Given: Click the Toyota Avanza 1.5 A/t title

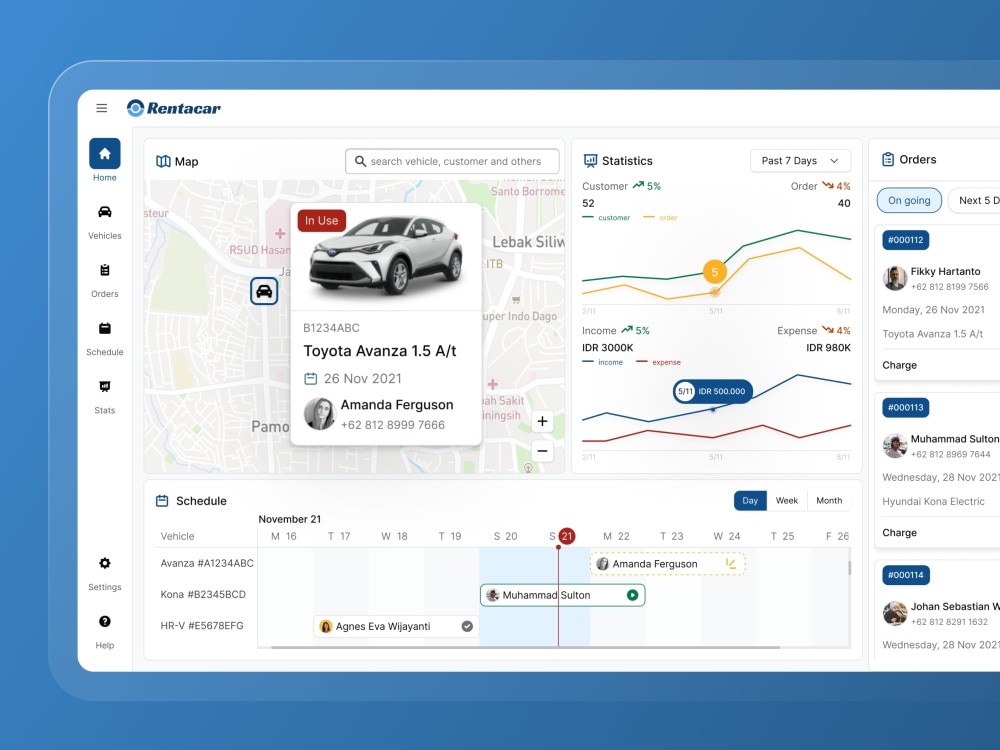Looking at the screenshot, I should (379, 351).
